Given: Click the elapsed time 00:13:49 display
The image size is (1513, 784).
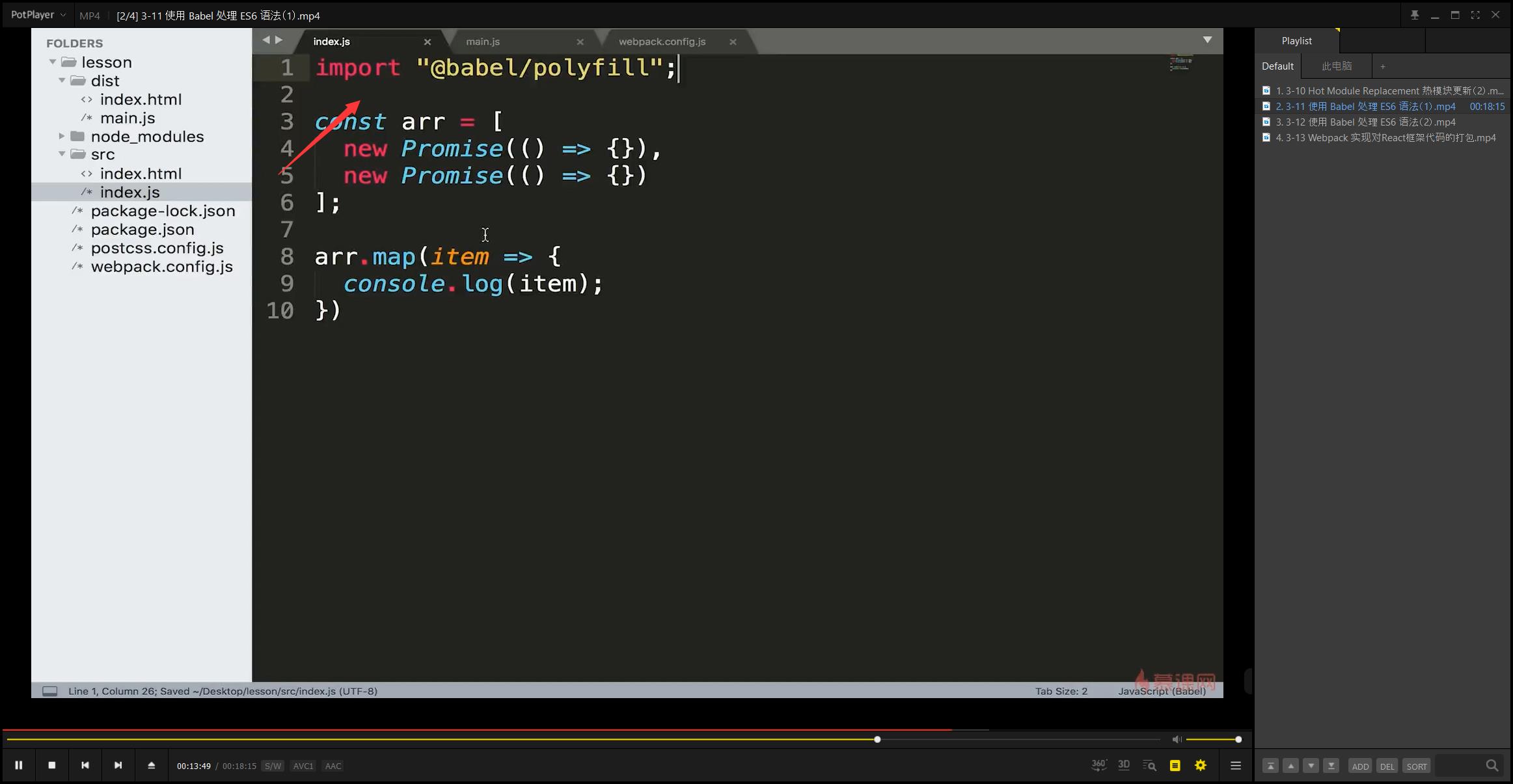Looking at the screenshot, I should tap(194, 766).
